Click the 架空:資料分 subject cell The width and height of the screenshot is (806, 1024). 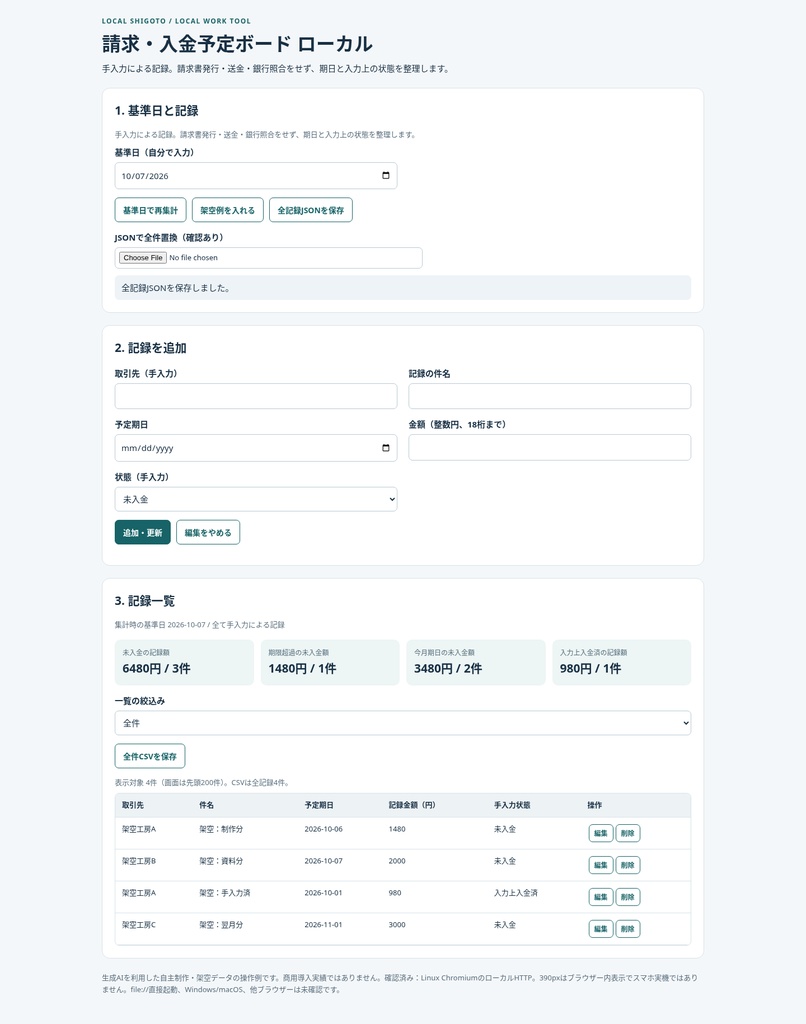pyautogui.click(x=221, y=861)
